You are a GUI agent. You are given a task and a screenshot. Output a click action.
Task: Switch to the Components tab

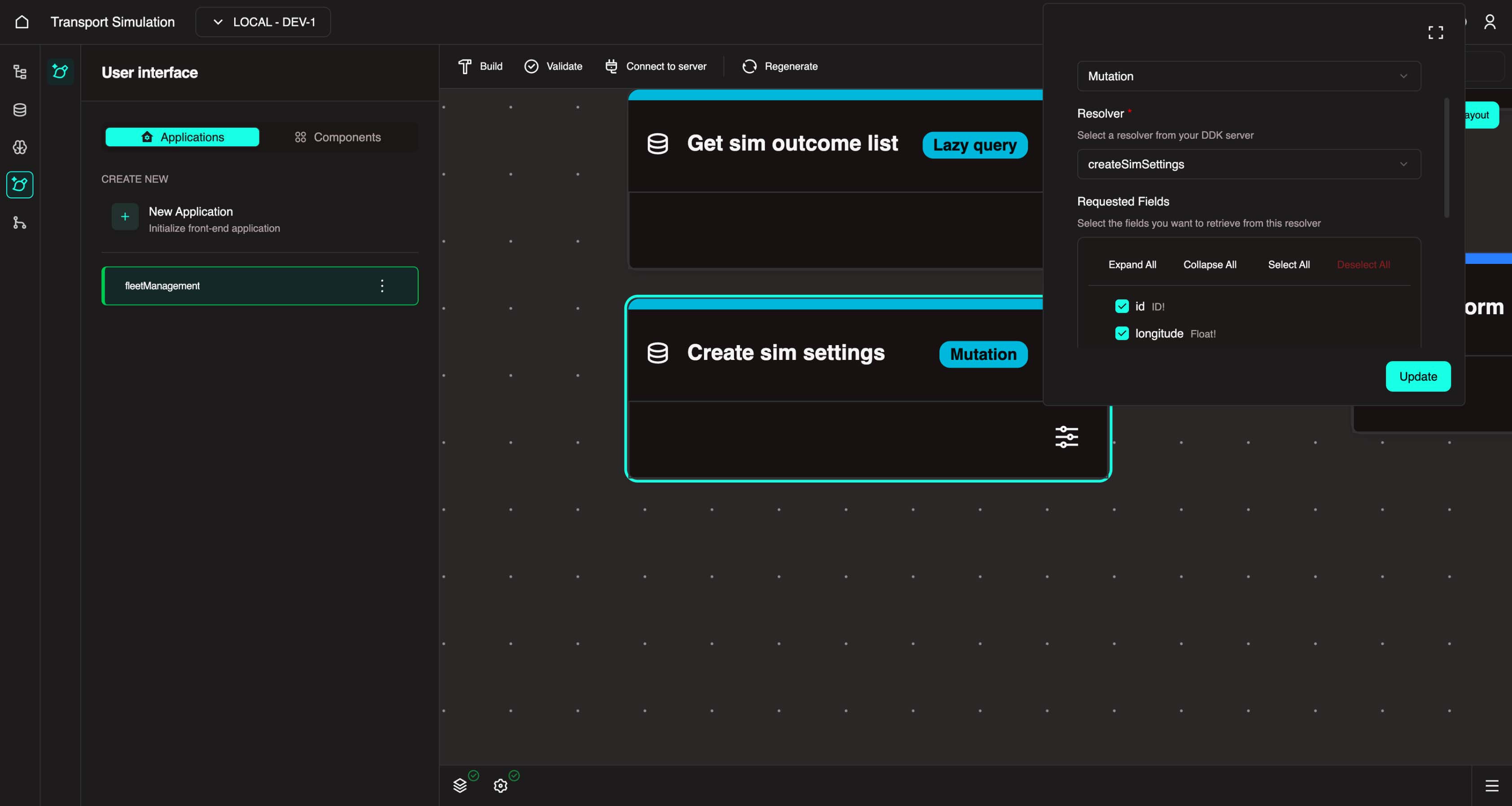(x=337, y=137)
